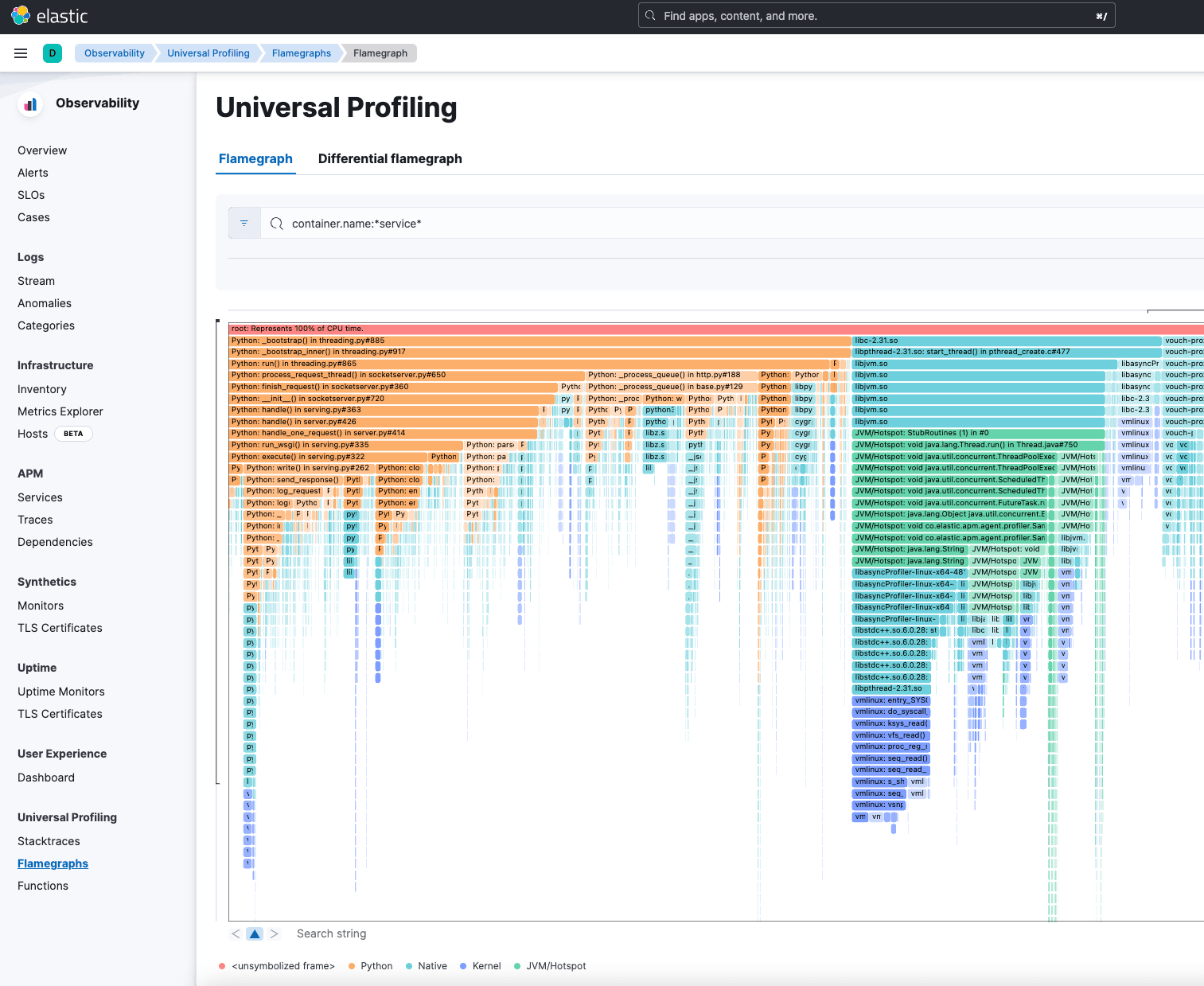Reset flamegraph view with blue triangle button
The image size is (1204, 986).
tap(255, 933)
